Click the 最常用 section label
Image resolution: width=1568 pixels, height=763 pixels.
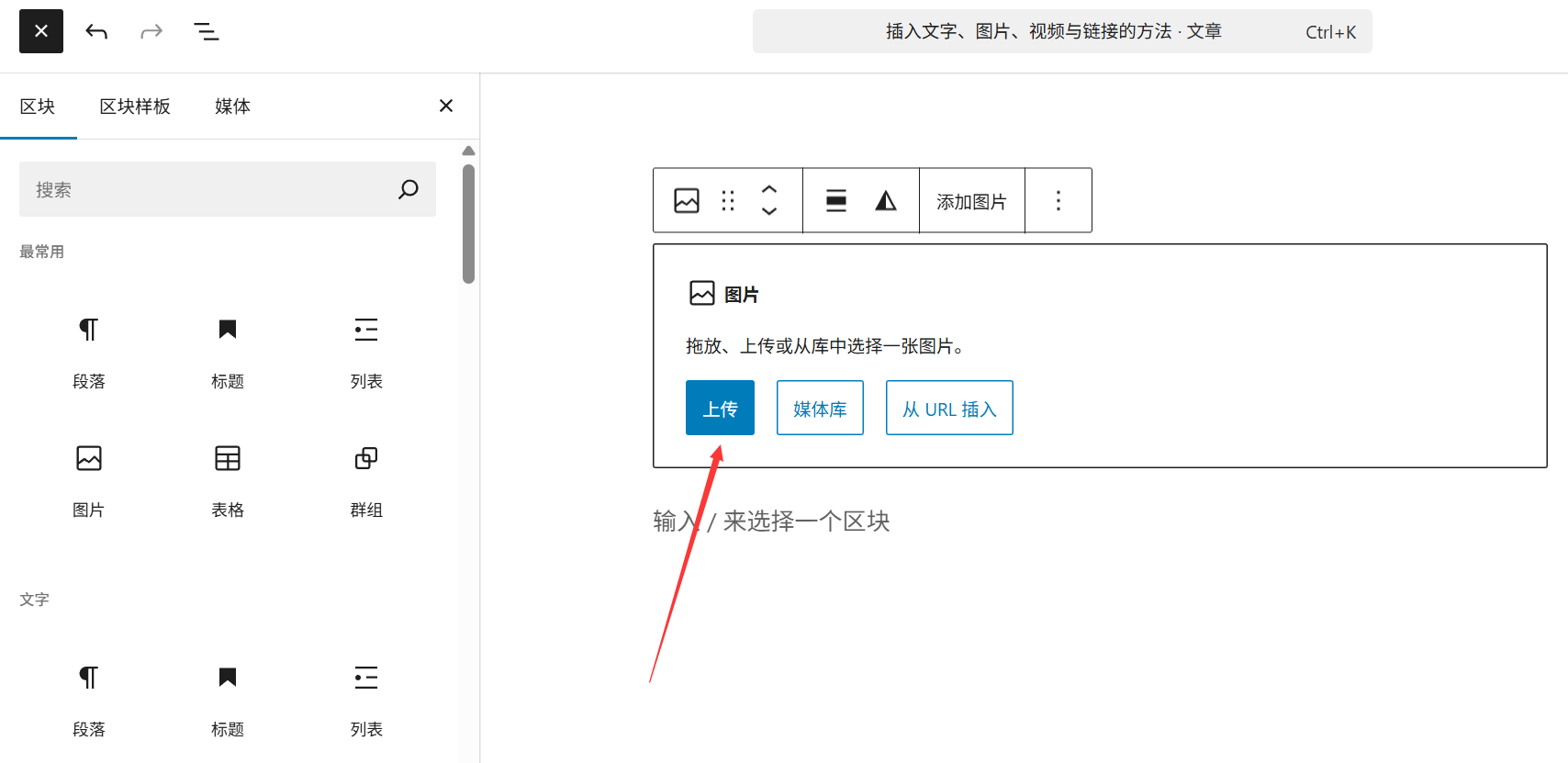(42, 252)
